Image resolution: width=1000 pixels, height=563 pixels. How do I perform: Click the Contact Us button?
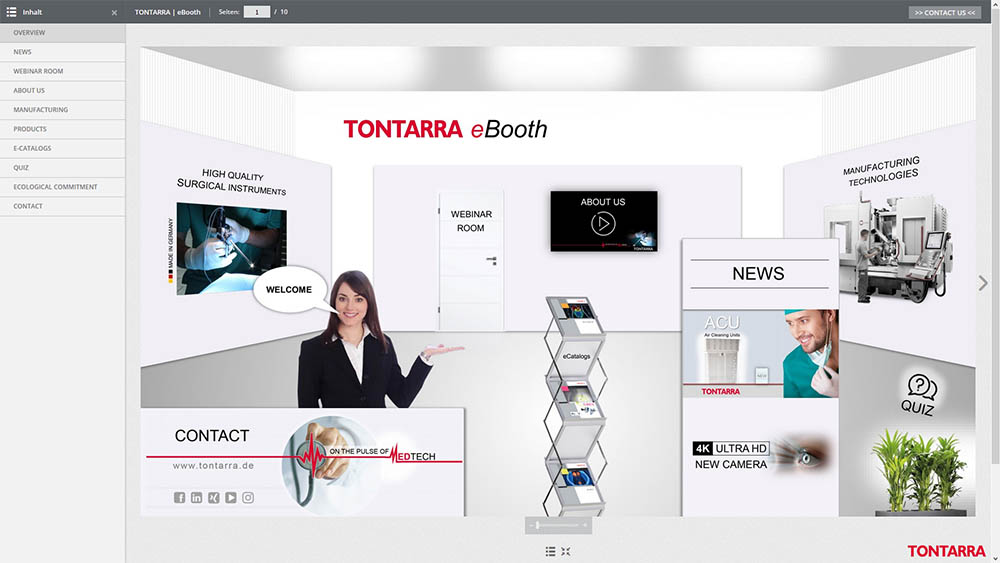pyautogui.click(x=944, y=13)
